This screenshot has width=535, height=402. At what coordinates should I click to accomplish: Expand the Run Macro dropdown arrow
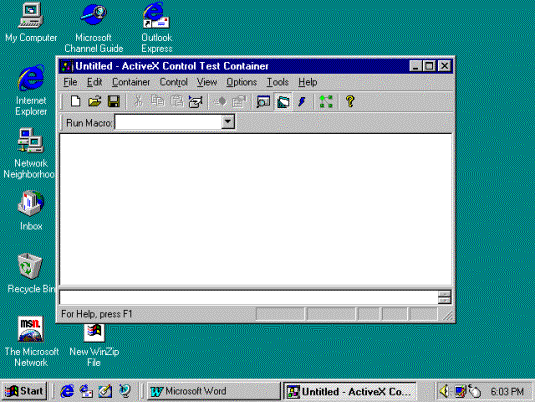point(228,121)
